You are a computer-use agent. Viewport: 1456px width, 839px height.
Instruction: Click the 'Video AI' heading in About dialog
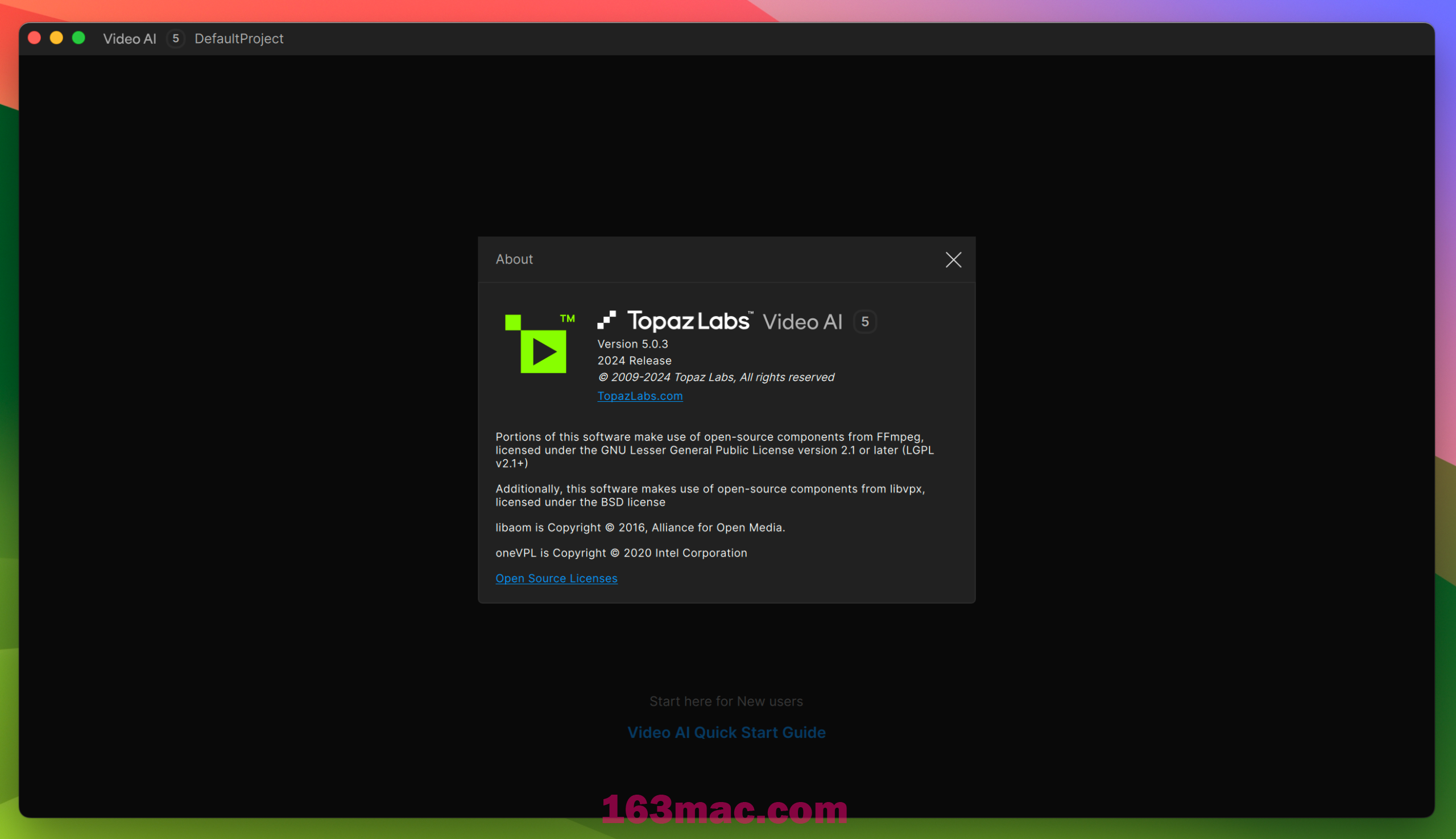(802, 322)
